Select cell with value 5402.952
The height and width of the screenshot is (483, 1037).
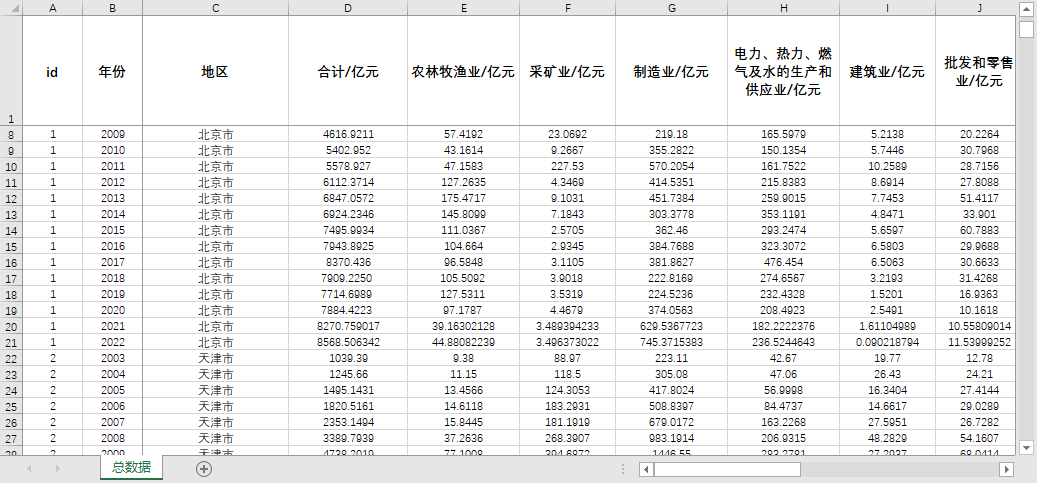pos(348,150)
